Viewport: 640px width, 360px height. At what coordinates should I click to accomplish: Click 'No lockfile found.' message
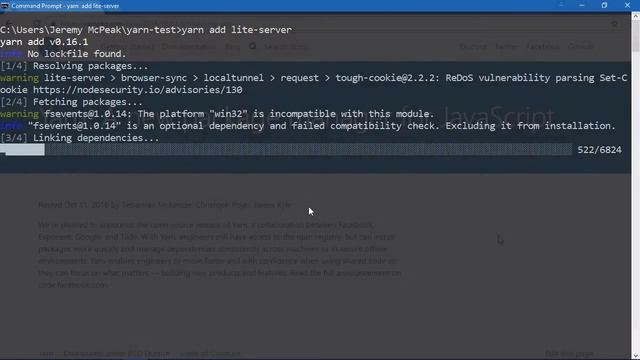[x=77, y=54]
